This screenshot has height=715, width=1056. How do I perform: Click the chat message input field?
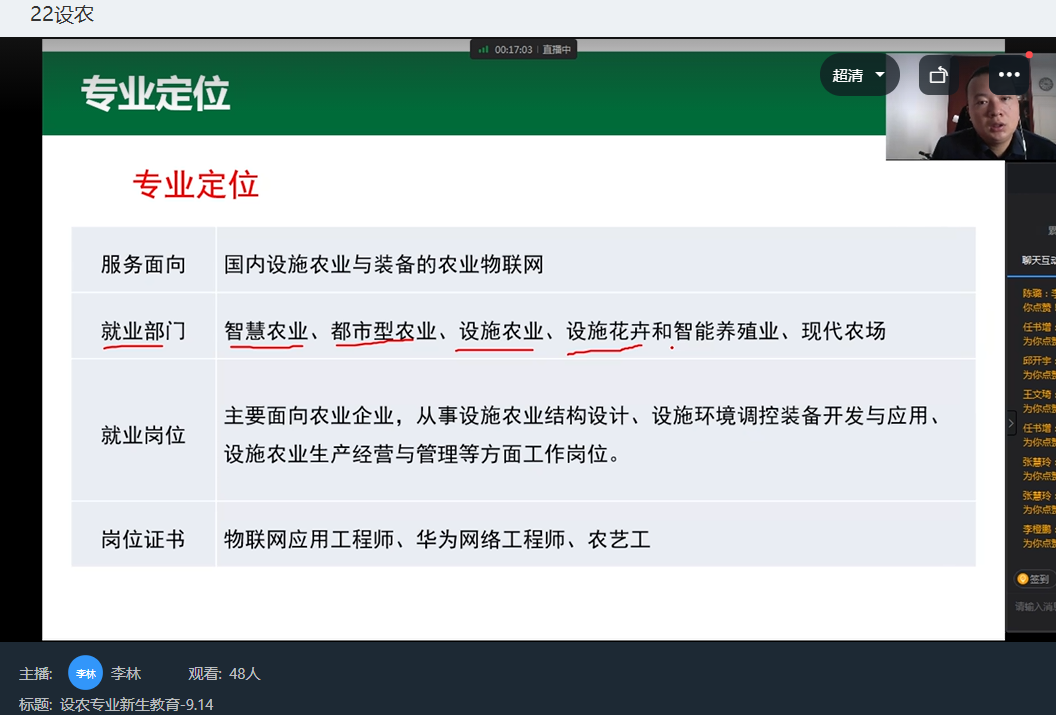coord(1035,607)
